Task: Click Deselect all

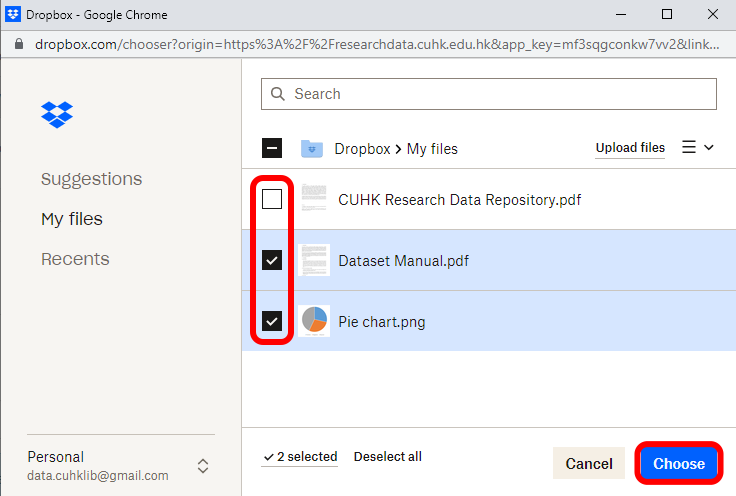Action: pyautogui.click(x=388, y=457)
